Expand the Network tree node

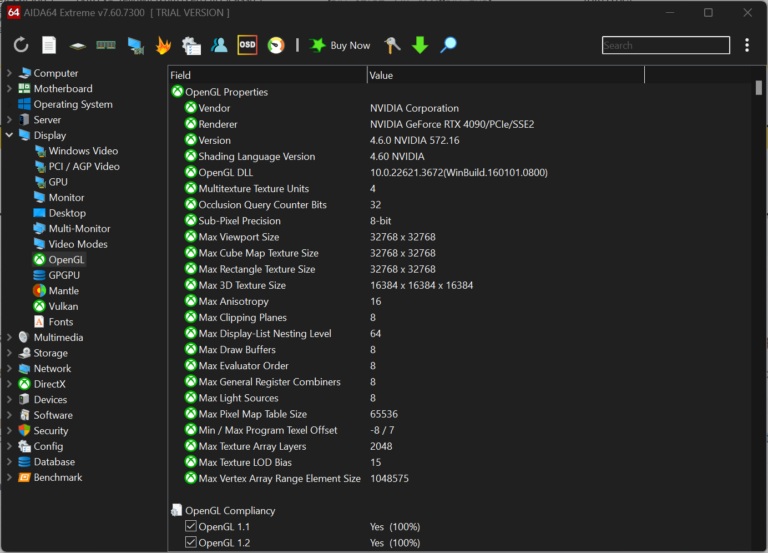tap(9, 368)
